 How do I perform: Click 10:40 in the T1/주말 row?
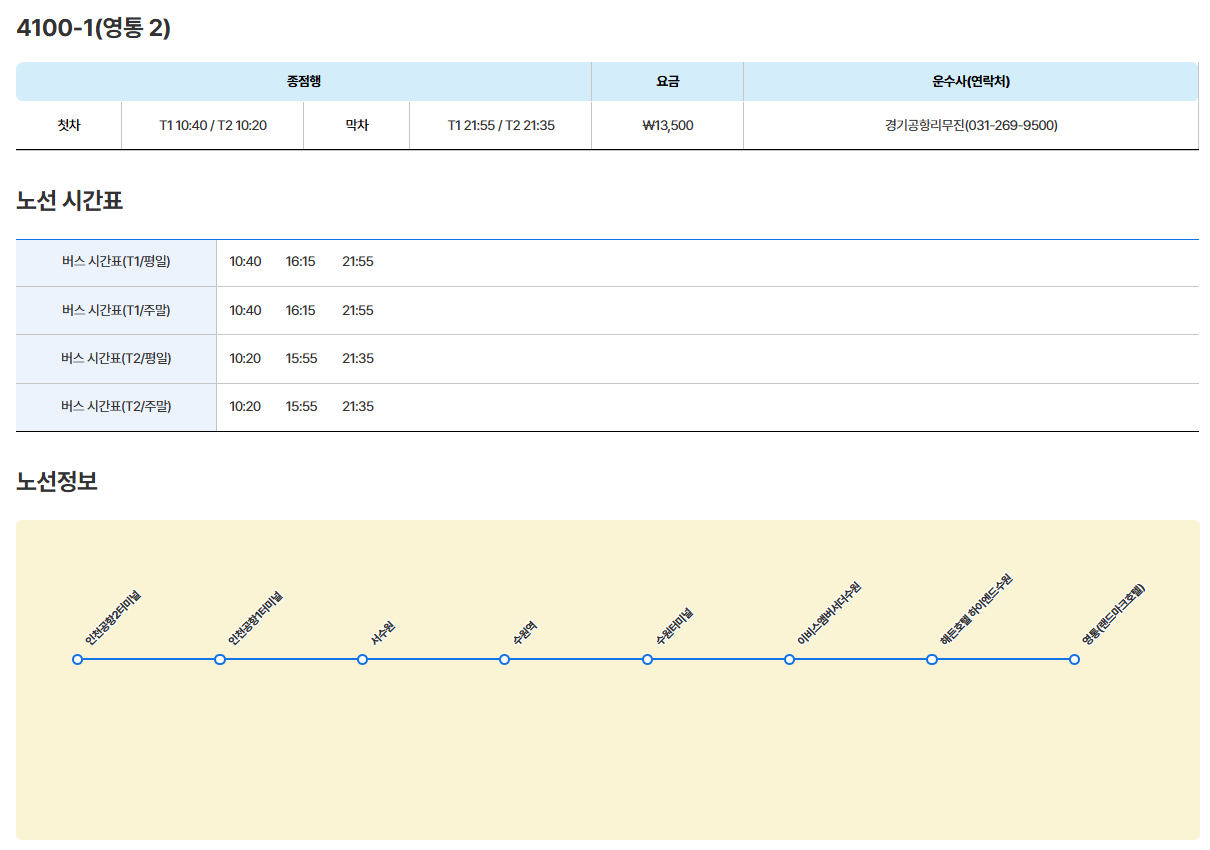click(245, 310)
